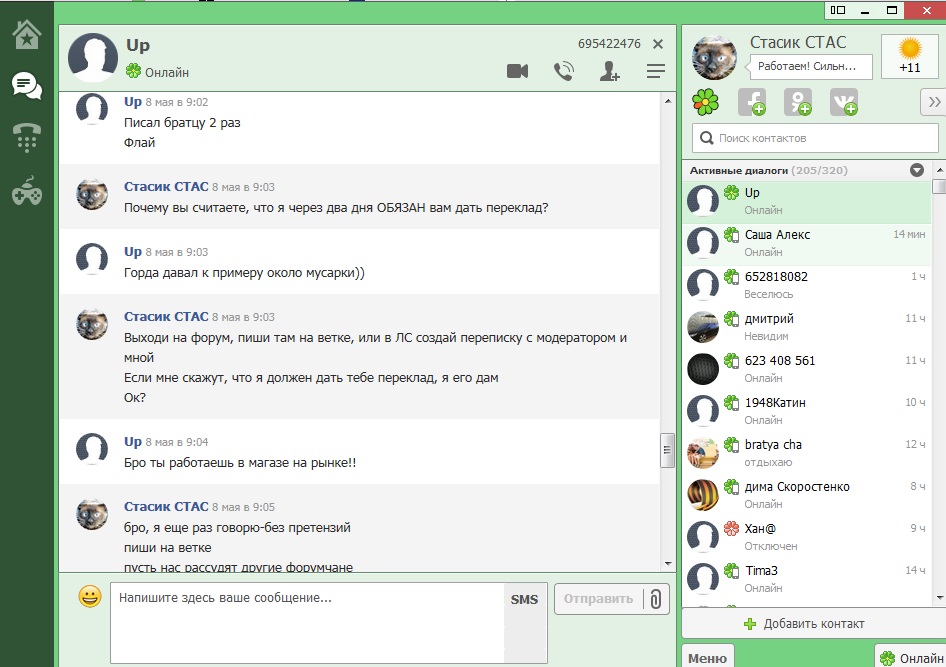Open the chat with 652818082
This screenshot has width=946, height=667.
pyautogui.click(x=807, y=285)
